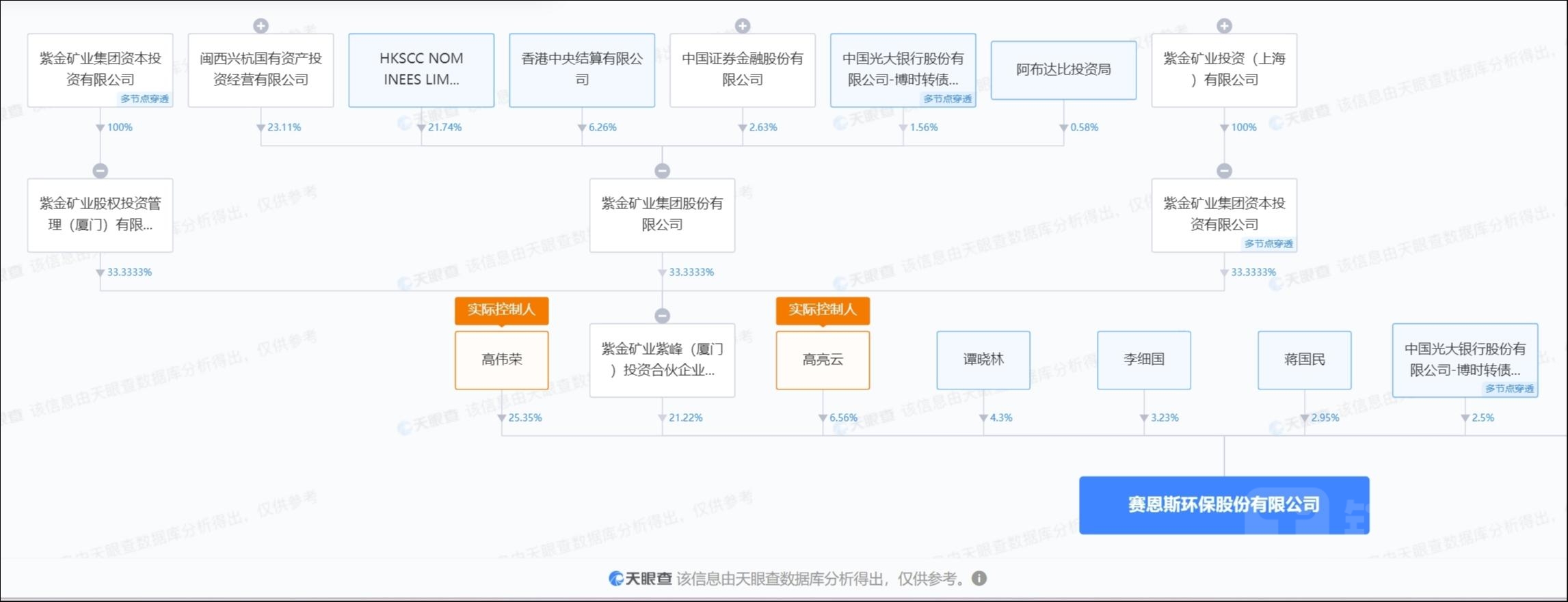Select the 阿布达比投资局 node
Image resolution: width=1568 pixels, height=602 pixels.
1064,70
